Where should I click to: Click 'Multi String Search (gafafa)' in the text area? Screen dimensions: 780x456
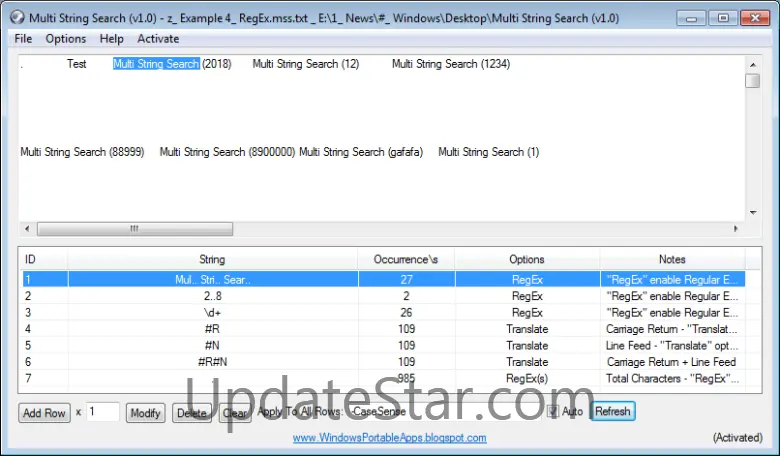tap(361, 152)
